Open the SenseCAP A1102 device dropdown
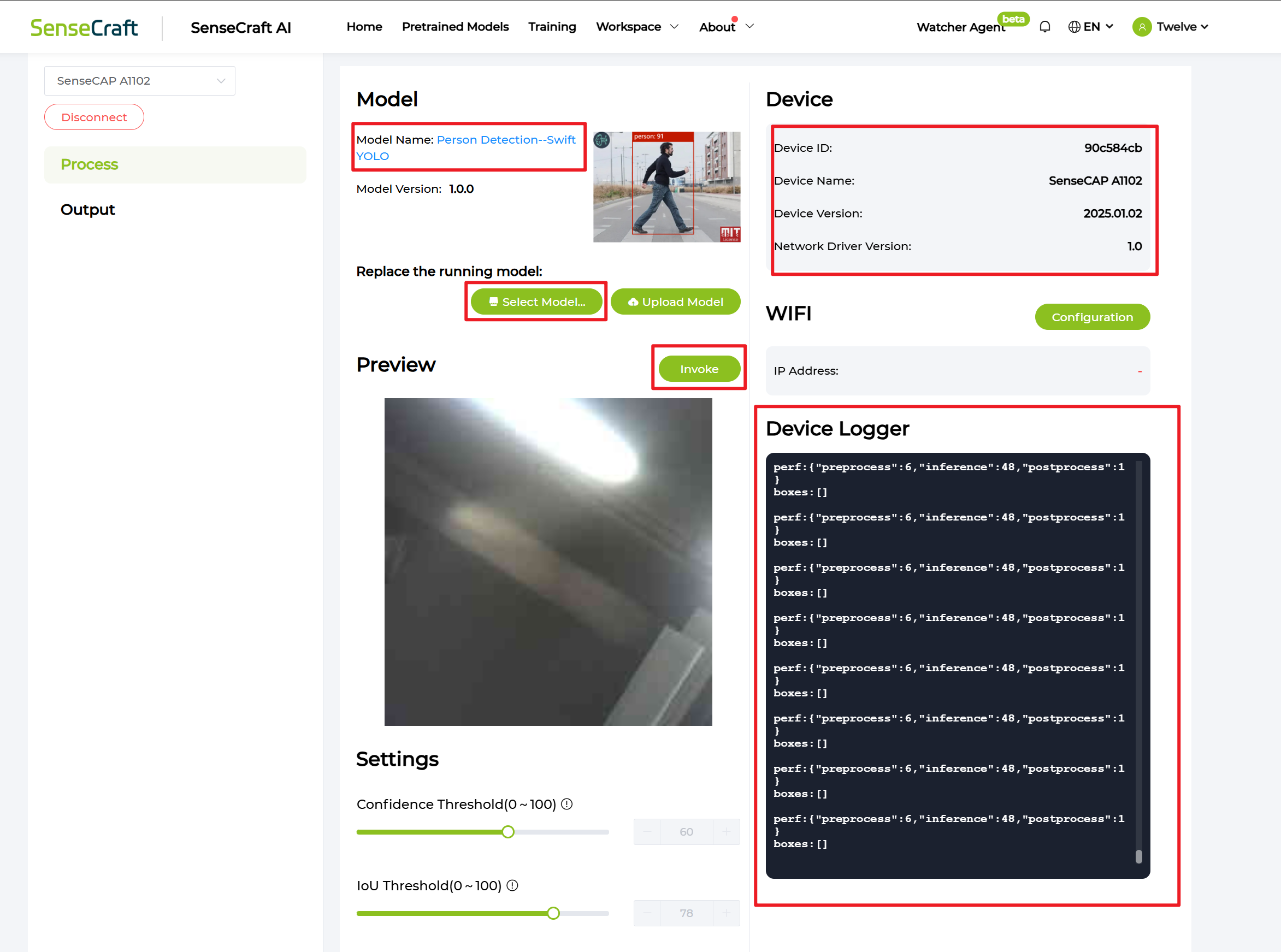The width and height of the screenshot is (1281, 952). point(139,81)
